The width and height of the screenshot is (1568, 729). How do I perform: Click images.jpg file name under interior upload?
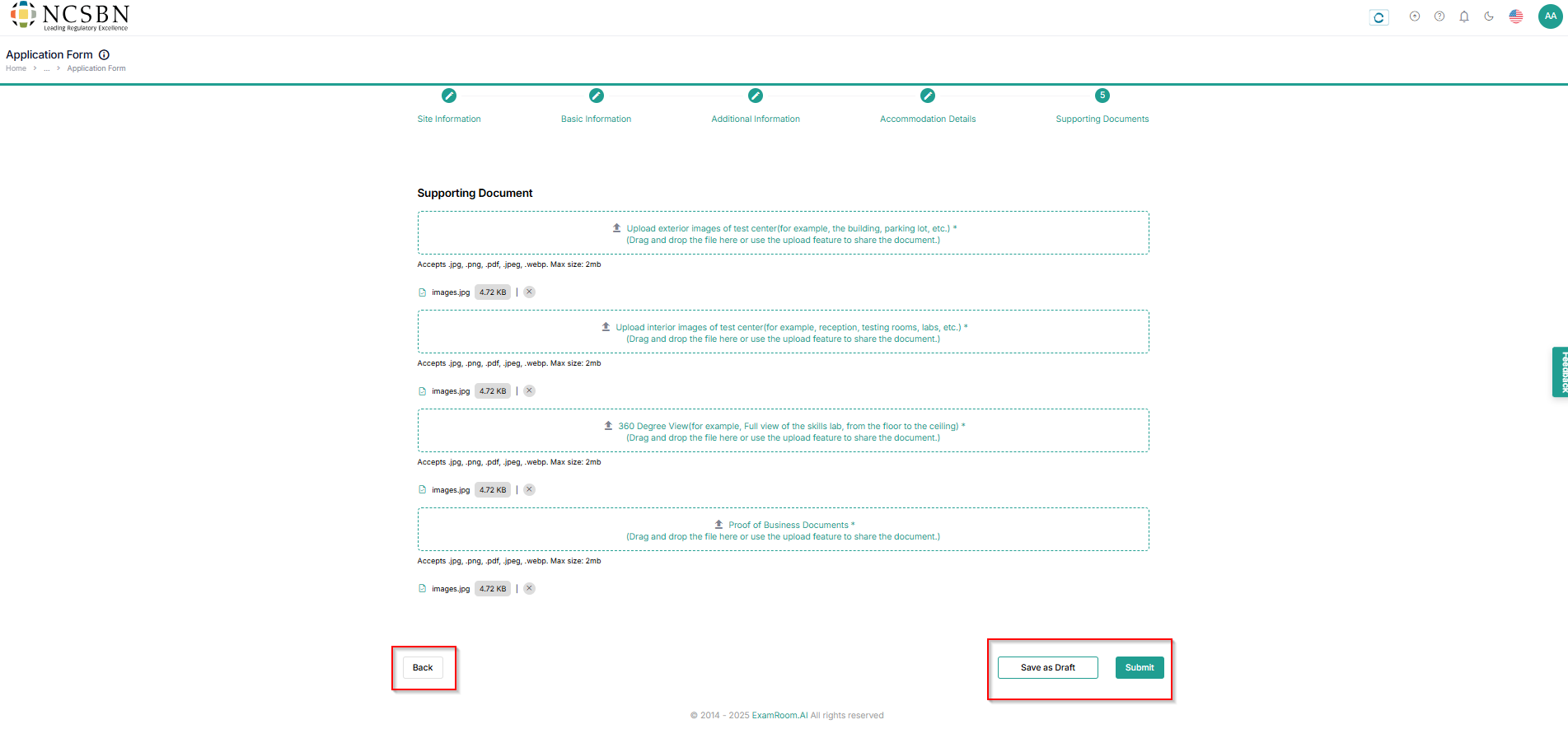click(x=451, y=391)
